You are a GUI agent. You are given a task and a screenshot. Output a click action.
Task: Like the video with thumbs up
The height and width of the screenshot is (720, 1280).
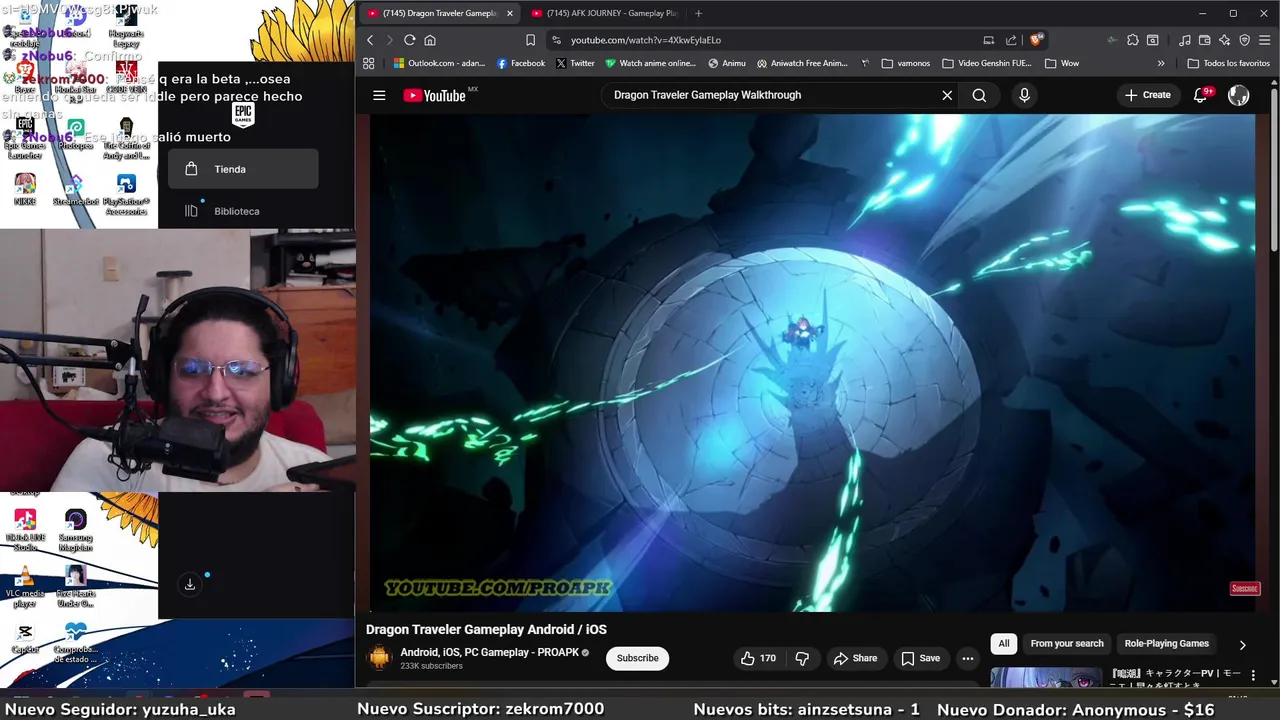(758, 658)
